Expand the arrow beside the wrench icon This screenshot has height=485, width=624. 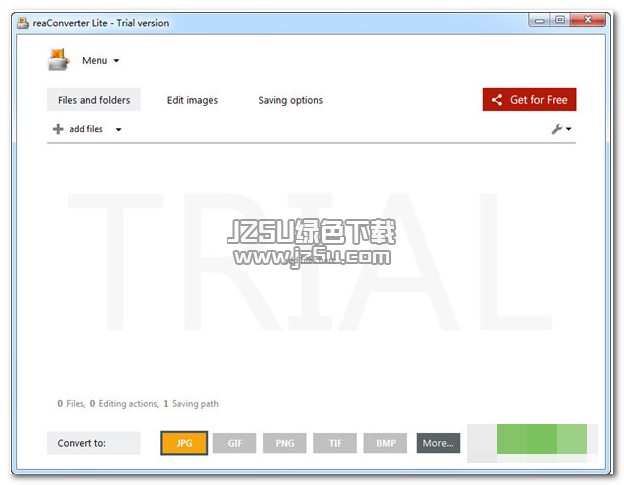[x=569, y=129]
